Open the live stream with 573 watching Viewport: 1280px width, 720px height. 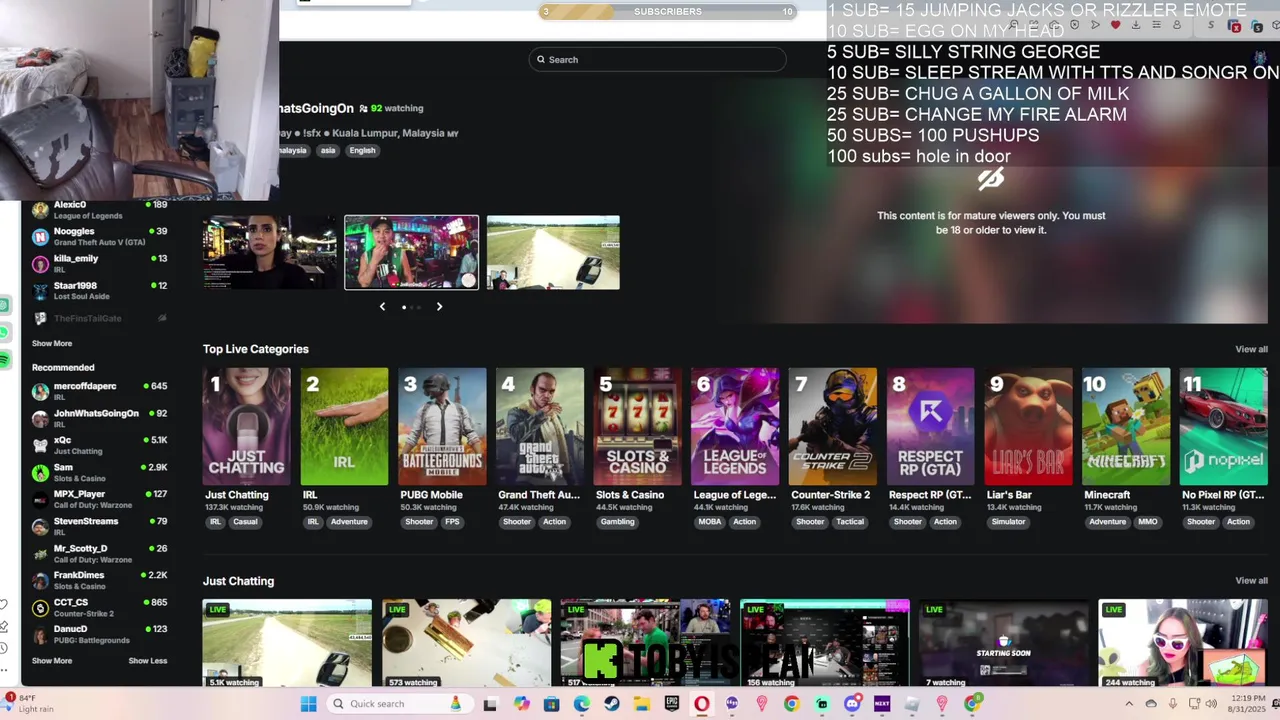[466, 644]
